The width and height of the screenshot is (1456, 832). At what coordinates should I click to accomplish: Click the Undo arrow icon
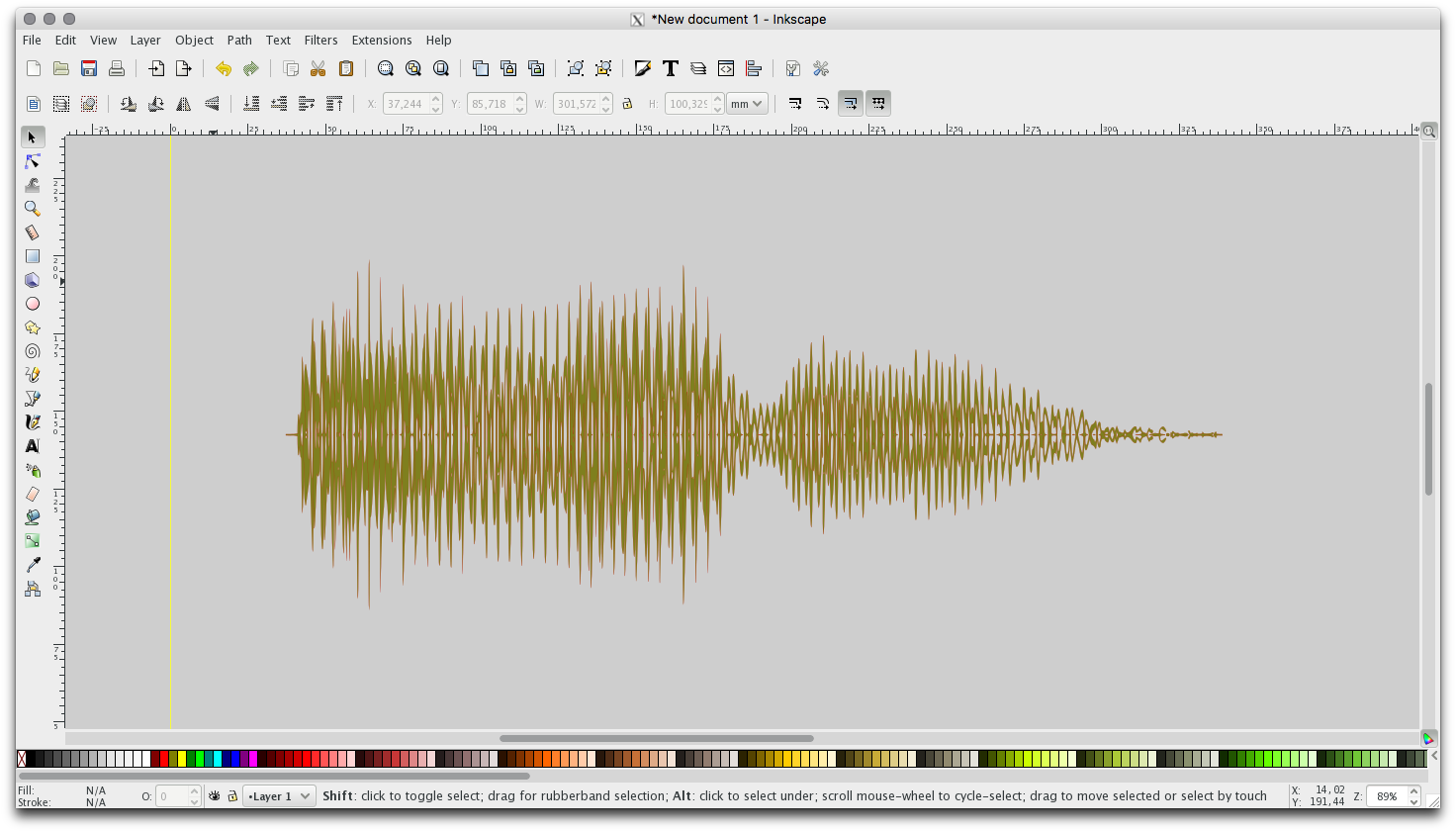[224, 68]
